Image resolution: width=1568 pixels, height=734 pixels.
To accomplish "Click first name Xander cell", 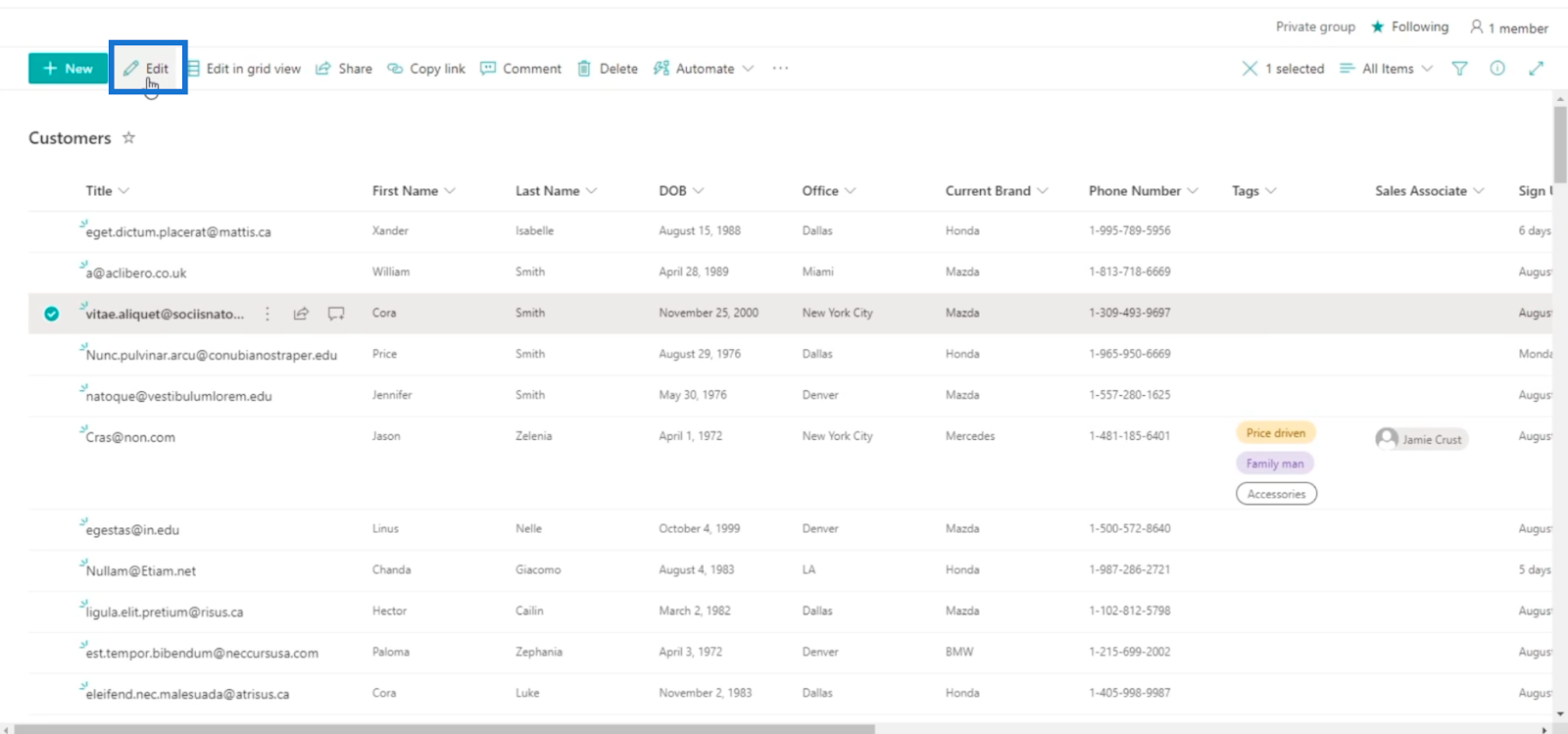I will 390,231.
